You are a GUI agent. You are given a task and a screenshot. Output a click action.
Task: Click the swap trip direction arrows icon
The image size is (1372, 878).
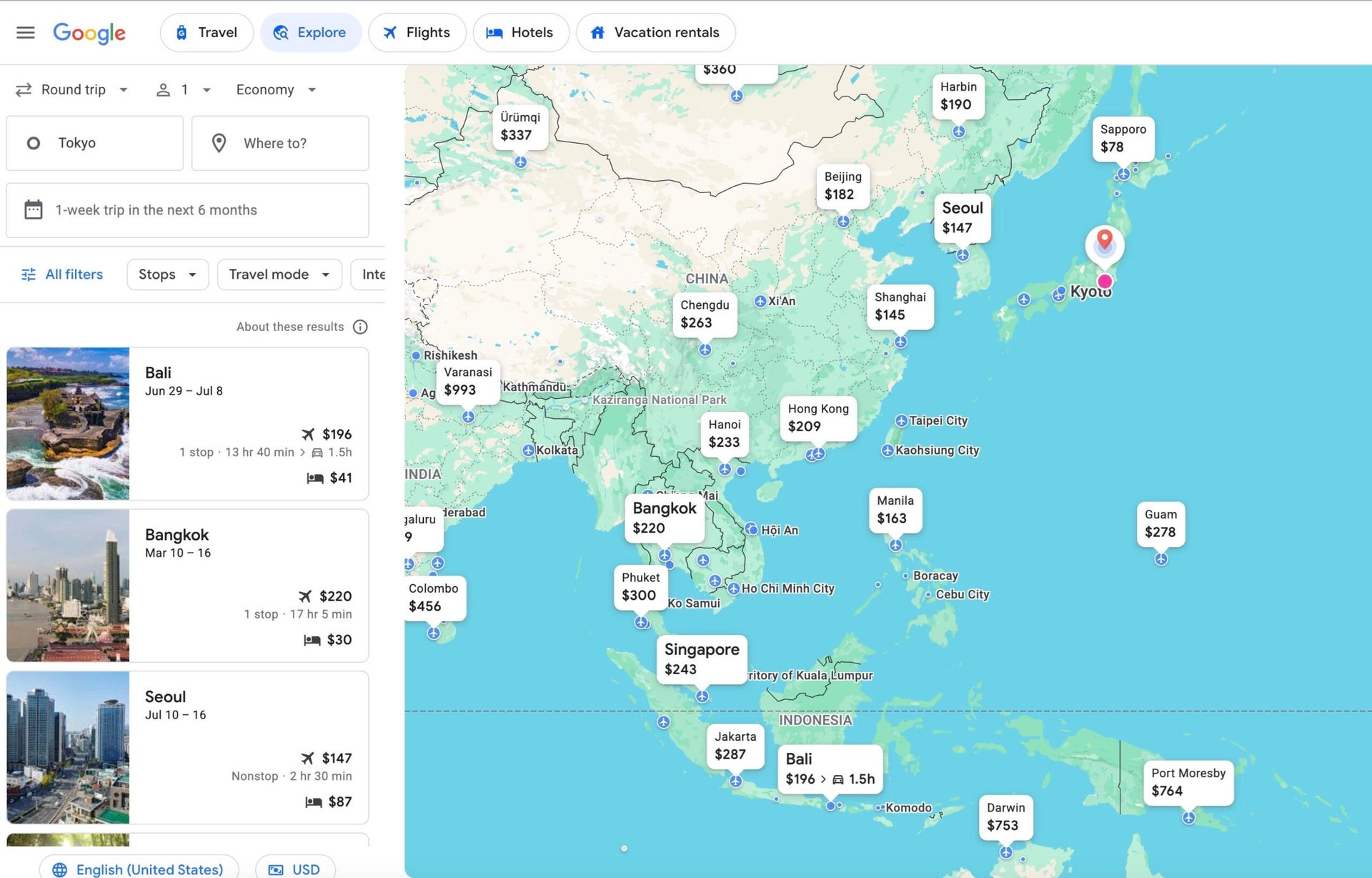pyautogui.click(x=24, y=89)
